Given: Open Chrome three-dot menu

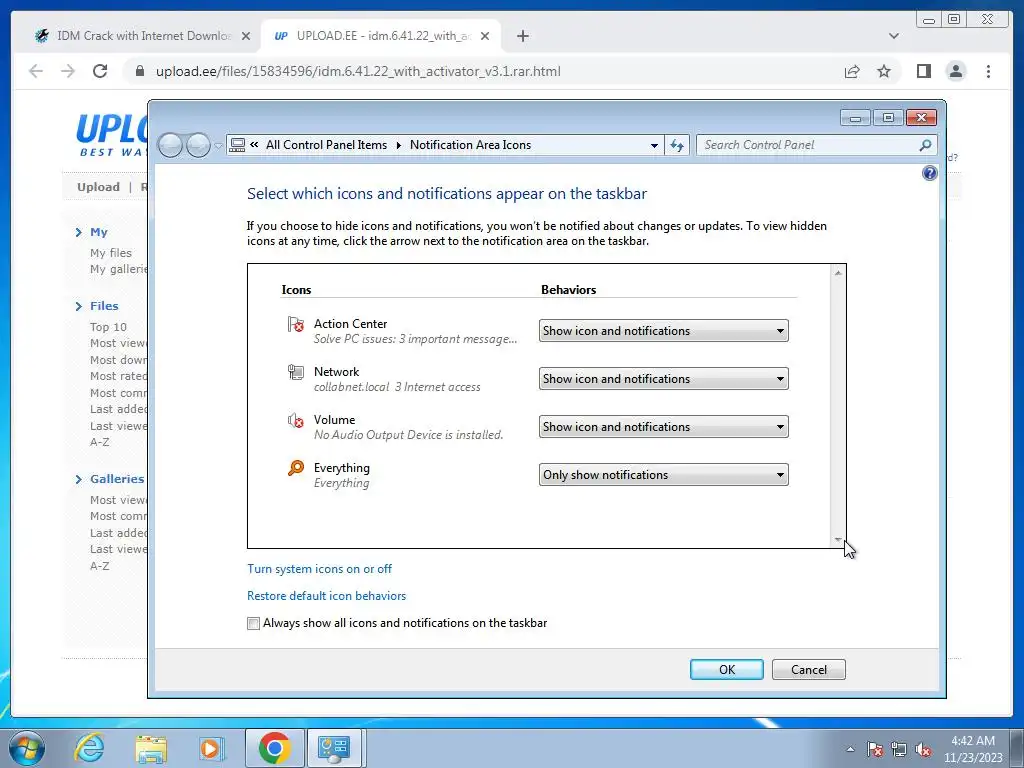Looking at the screenshot, I should point(988,71).
